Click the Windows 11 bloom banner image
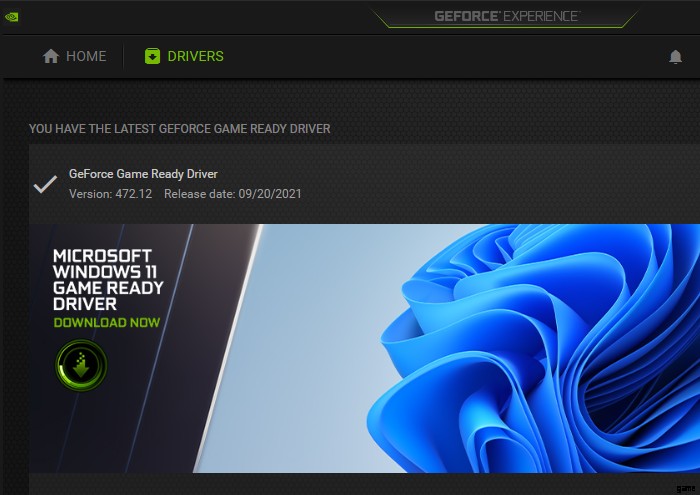This screenshot has height=495, width=700. (x=364, y=348)
